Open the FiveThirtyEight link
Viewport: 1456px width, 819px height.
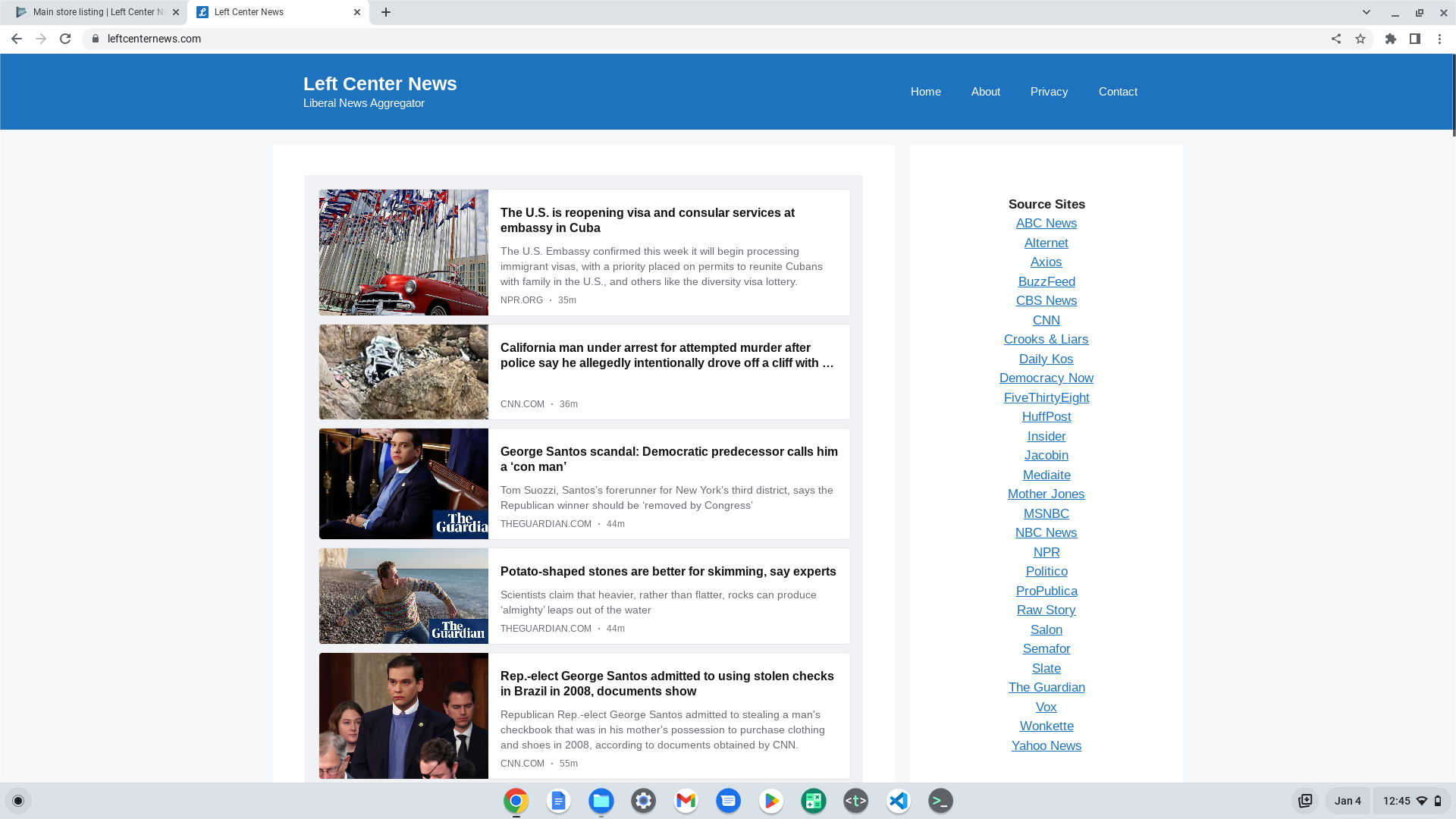tap(1046, 397)
